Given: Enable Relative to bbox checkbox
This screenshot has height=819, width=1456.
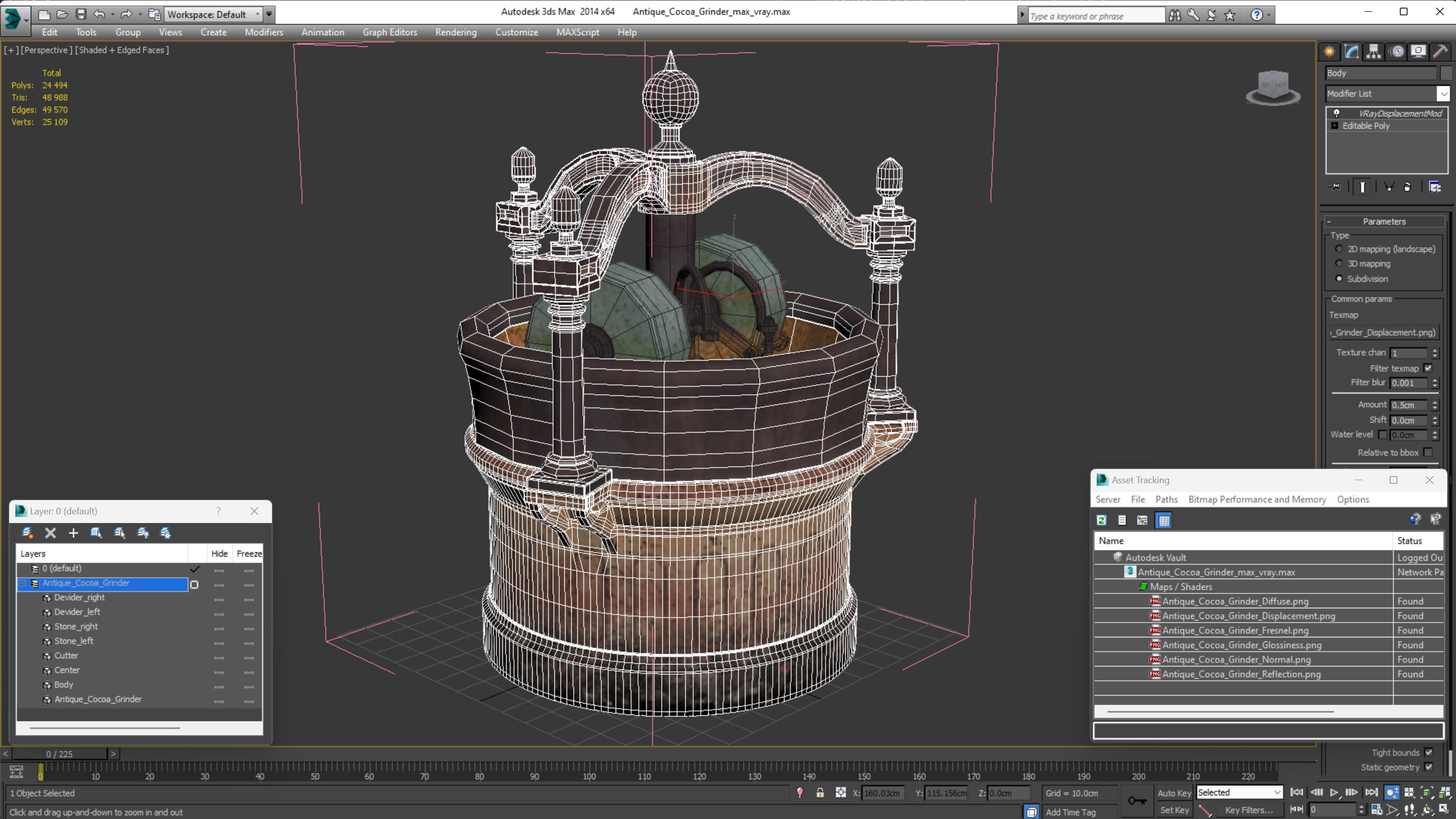Looking at the screenshot, I should pos(1428,452).
